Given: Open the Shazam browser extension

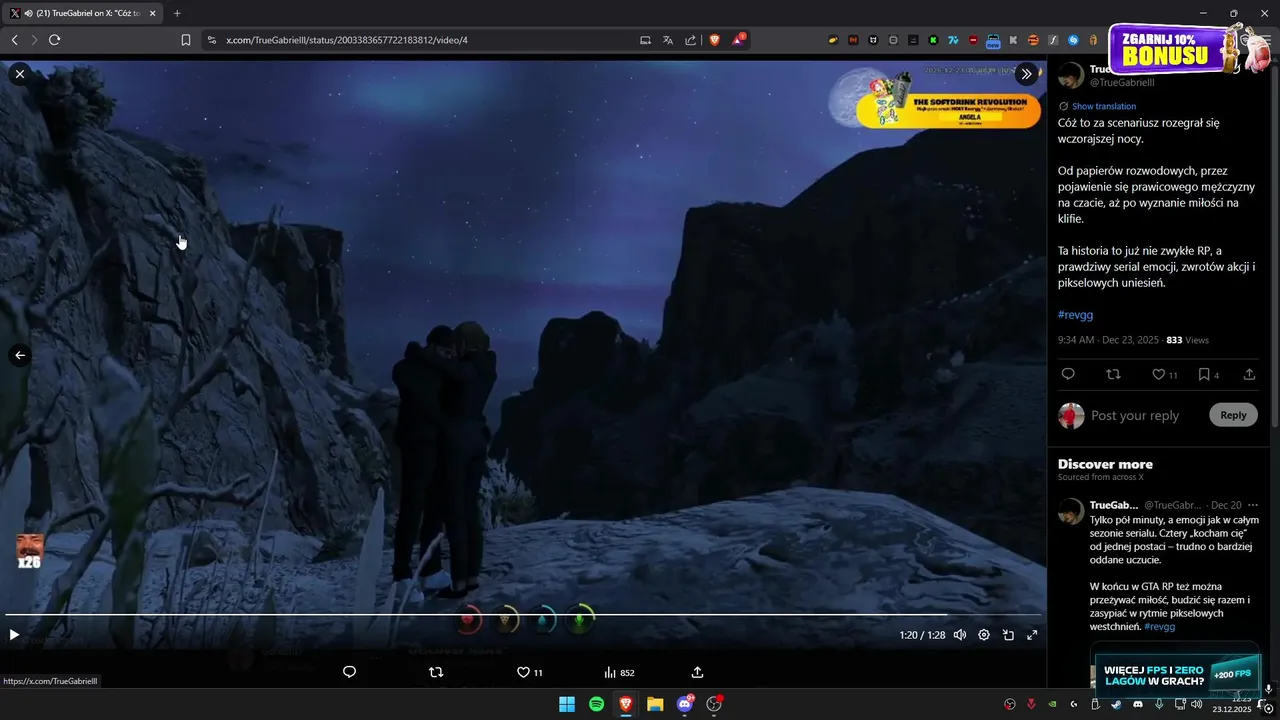Looking at the screenshot, I should coord(1073,40).
